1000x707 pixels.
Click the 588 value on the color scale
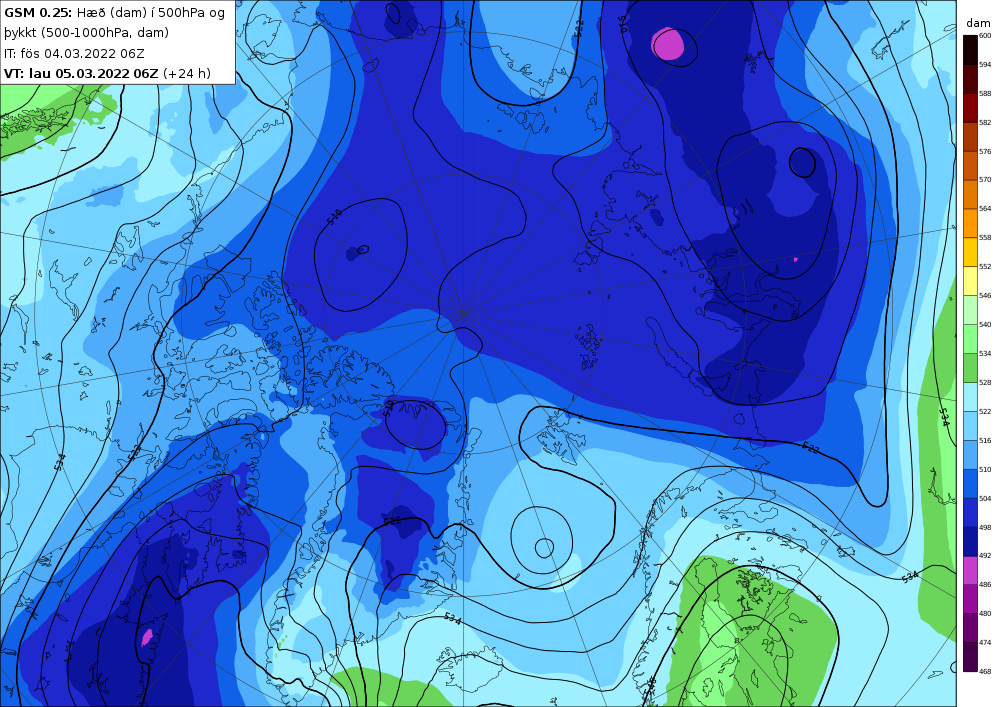[x=985, y=94]
